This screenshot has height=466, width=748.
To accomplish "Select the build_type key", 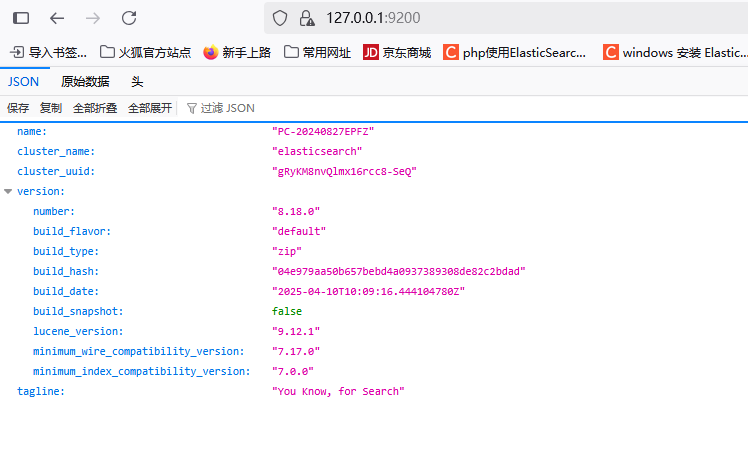I will pyautogui.click(x=66, y=252).
